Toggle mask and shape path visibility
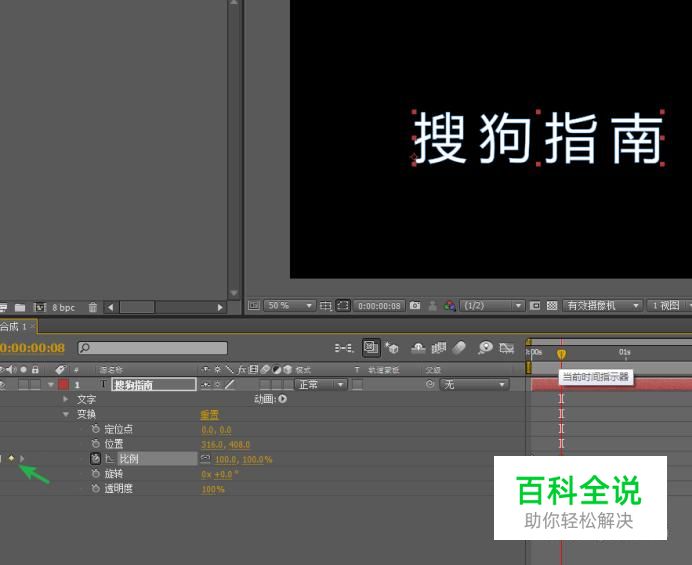The height and width of the screenshot is (565, 692). [343, 305]
